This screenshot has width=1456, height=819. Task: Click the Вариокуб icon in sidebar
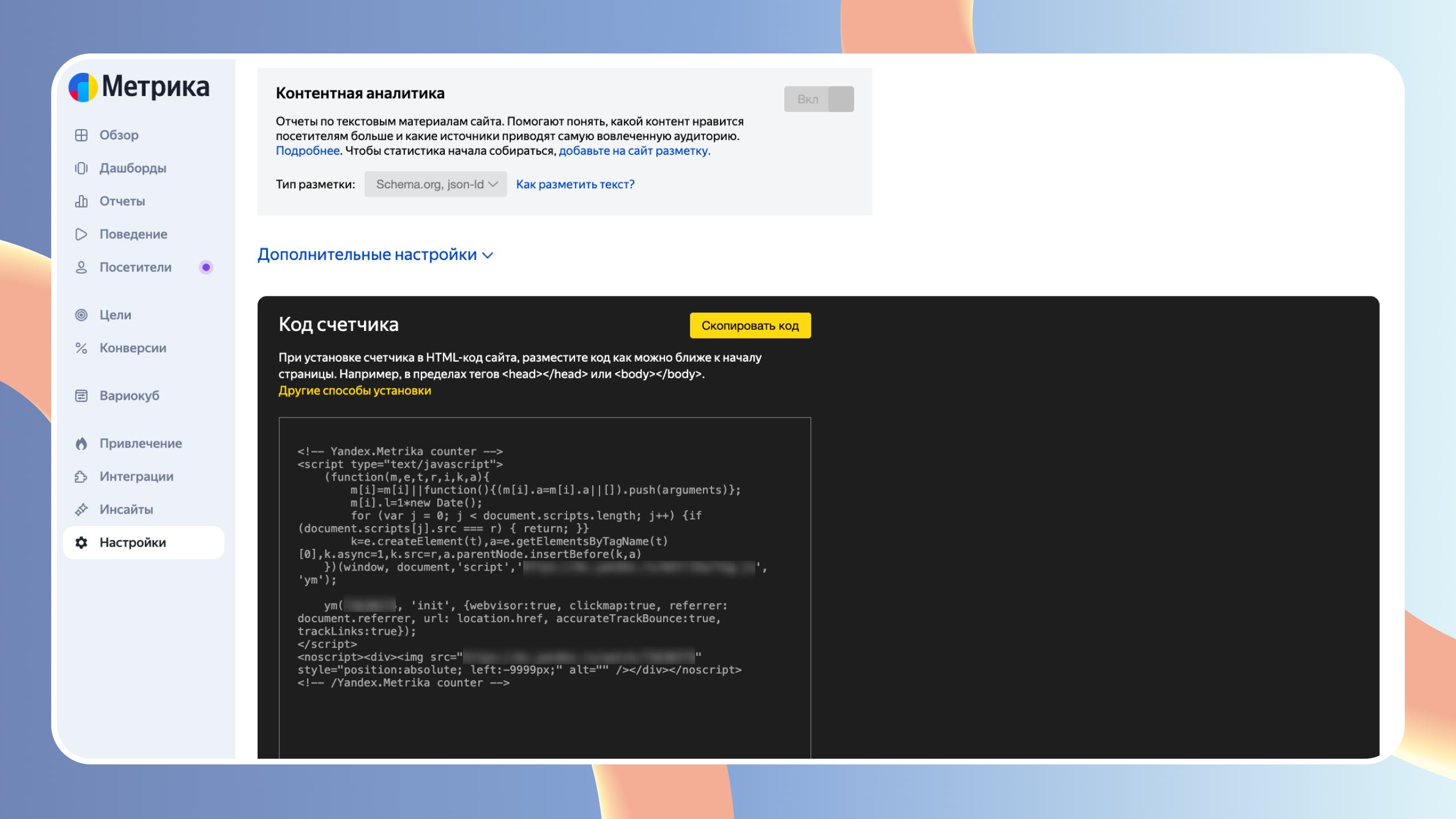[81, 395]
